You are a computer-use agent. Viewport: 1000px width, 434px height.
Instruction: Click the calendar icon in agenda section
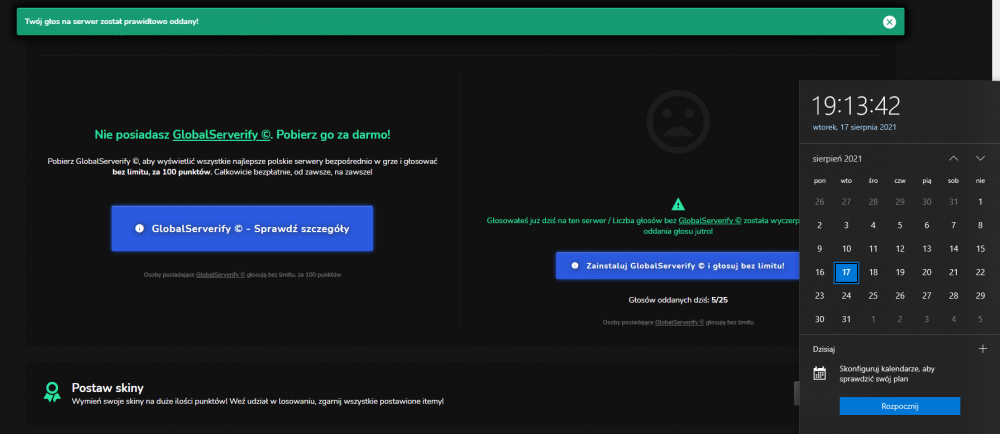pos(820,373)
